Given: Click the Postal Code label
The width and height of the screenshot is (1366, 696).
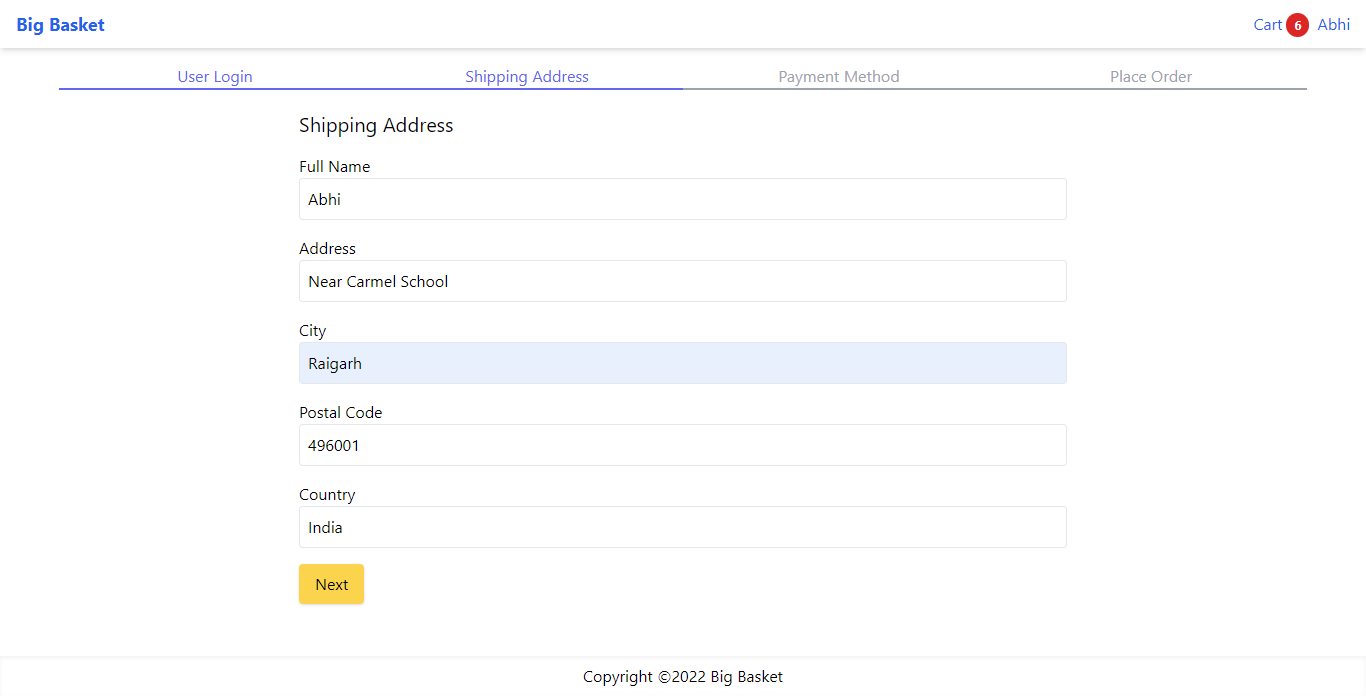Looking at the screenshot, I should [340, 413].
